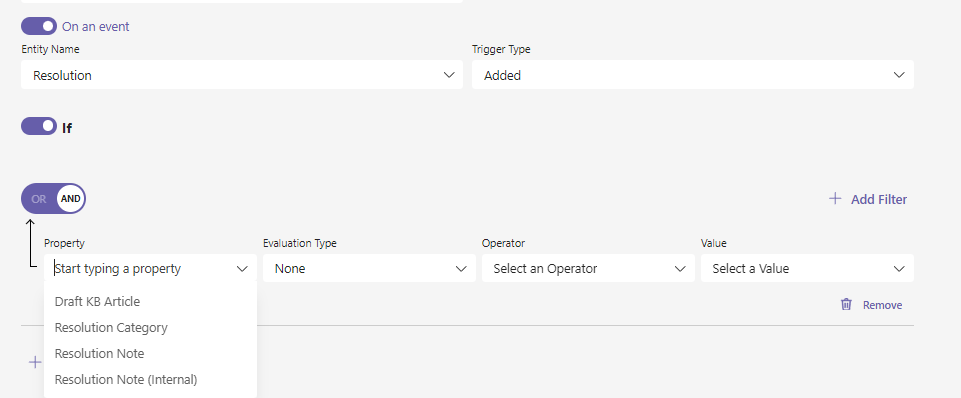Click the plus icon below the divider
This screenshot has width=961, height=398.
point(35,362)
